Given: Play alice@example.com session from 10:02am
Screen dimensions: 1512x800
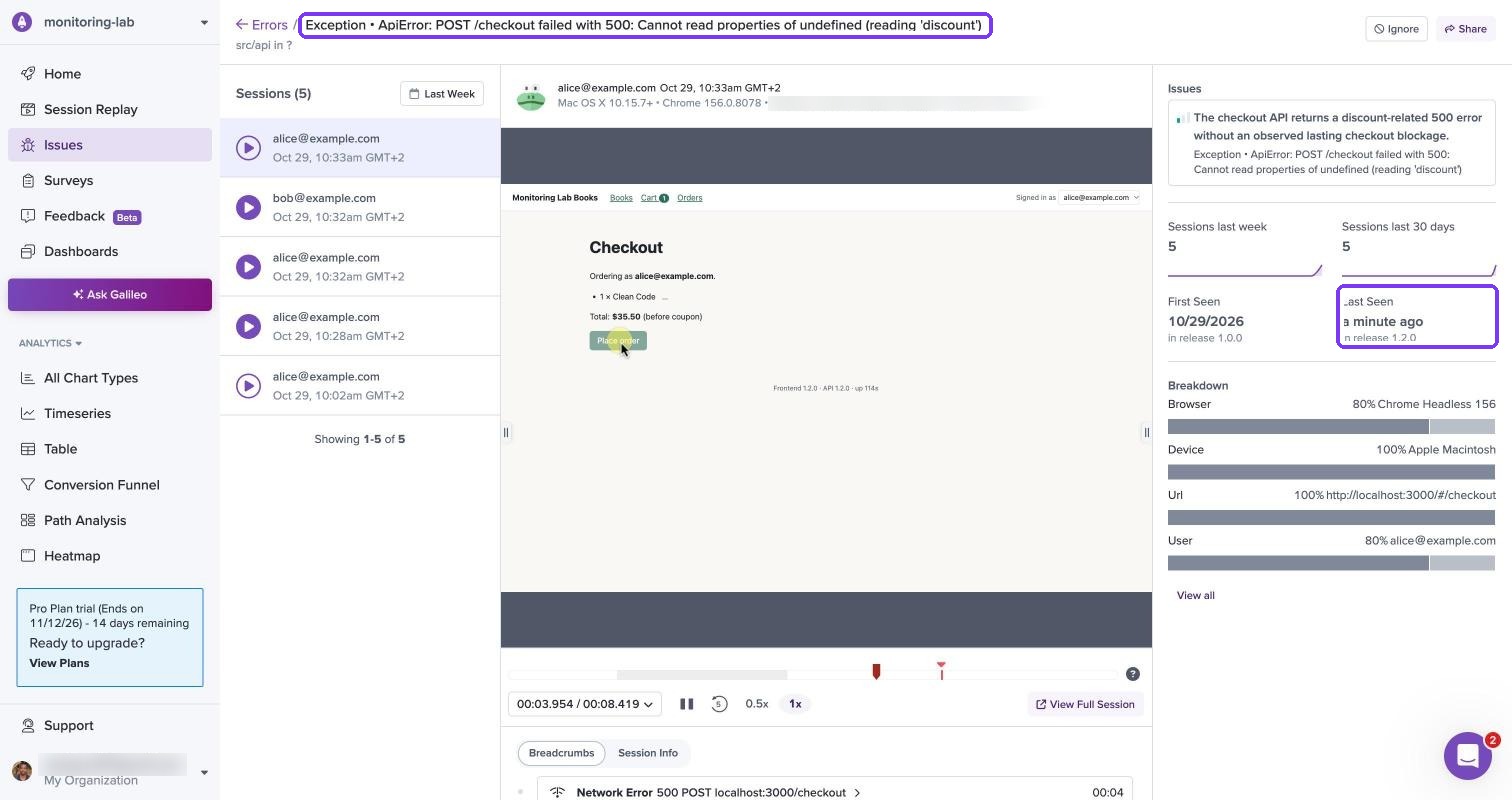Looking at the screenshot, I should point(249,386).
